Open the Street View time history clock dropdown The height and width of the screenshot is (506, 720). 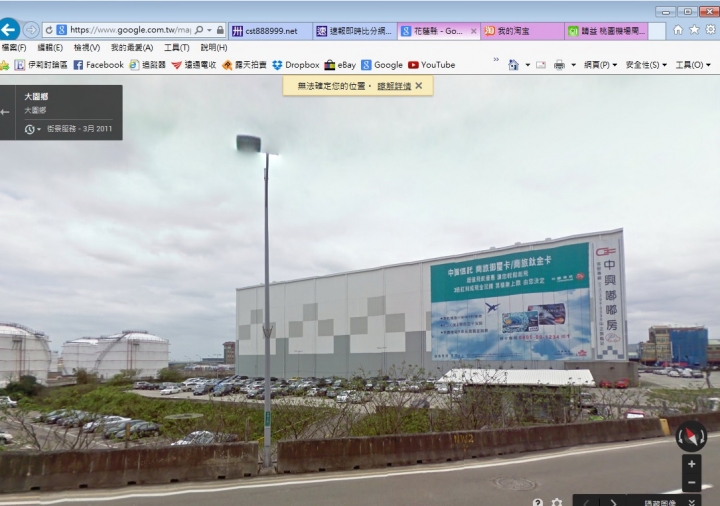(32, 129)
